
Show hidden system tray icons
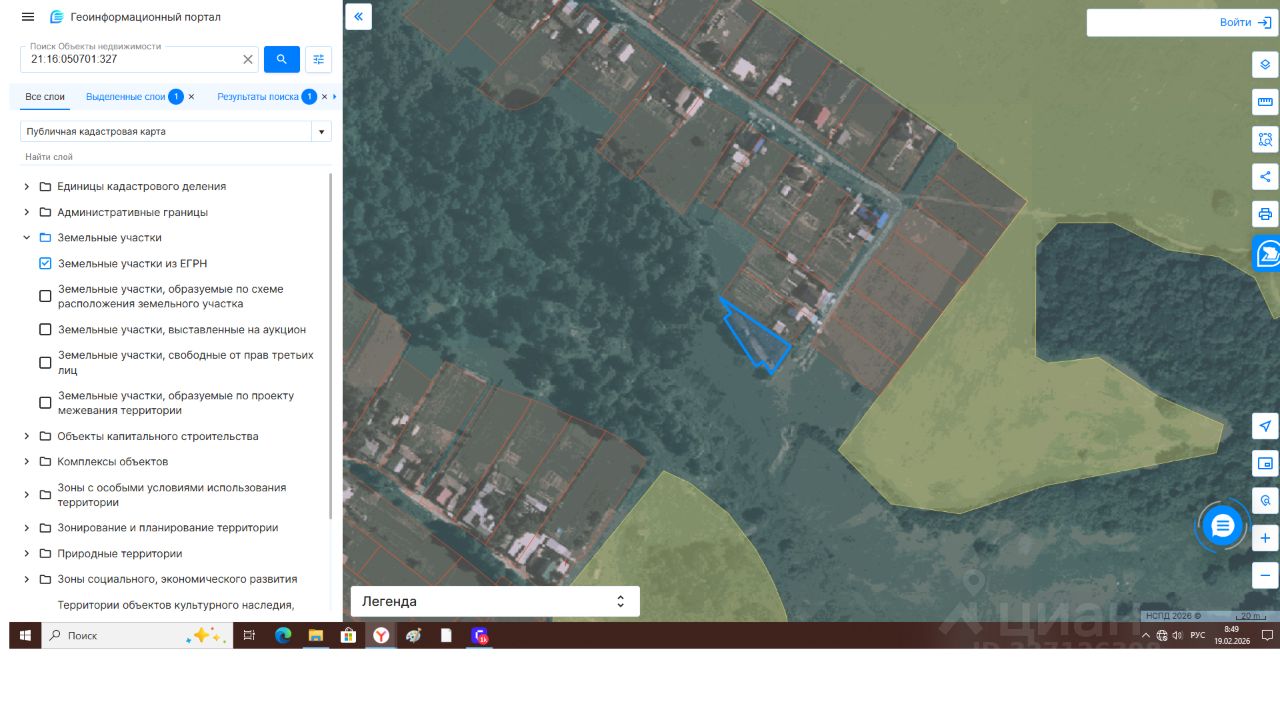1146,635
